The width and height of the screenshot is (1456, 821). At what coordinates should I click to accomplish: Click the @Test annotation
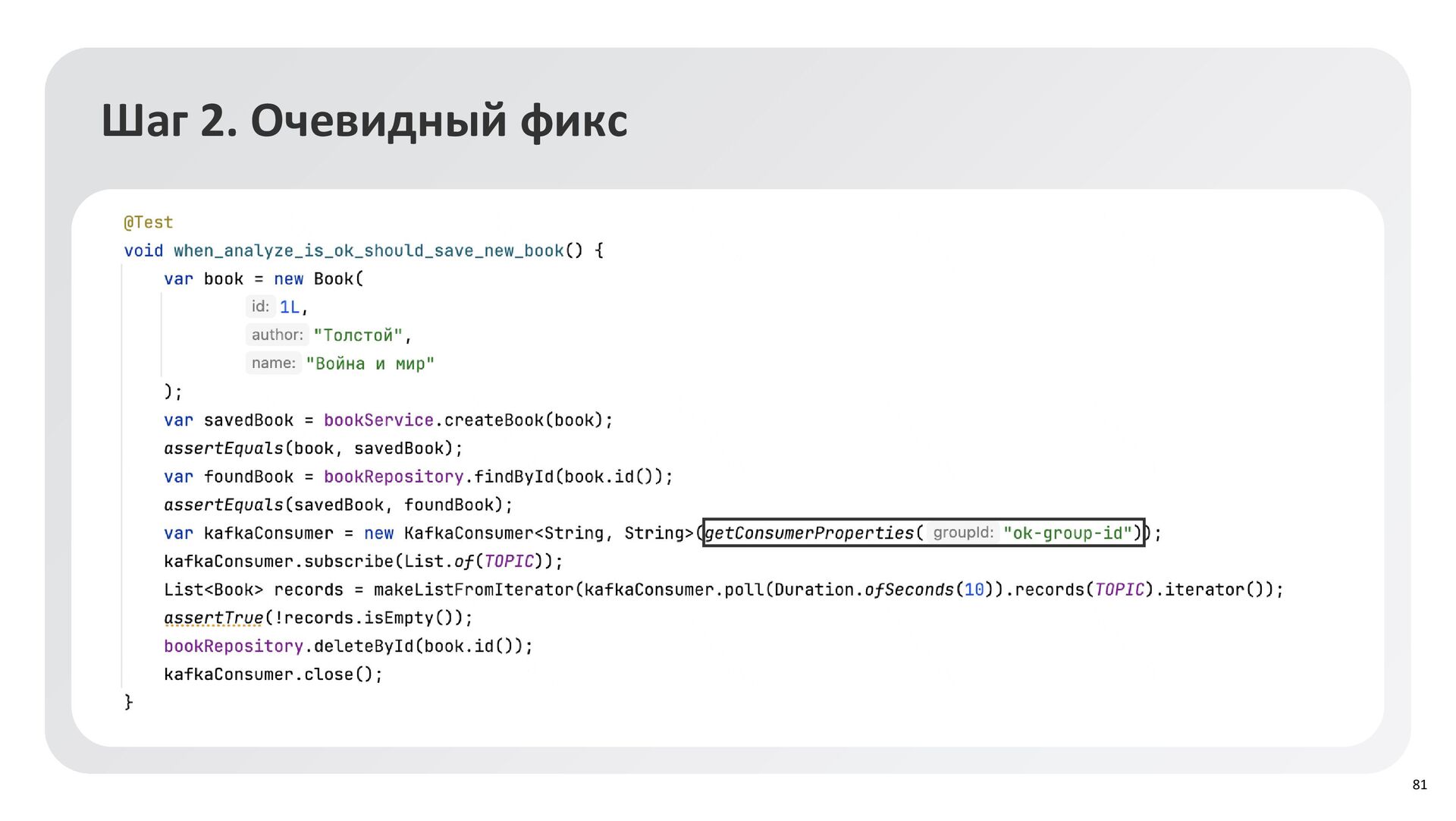(149, 222)
